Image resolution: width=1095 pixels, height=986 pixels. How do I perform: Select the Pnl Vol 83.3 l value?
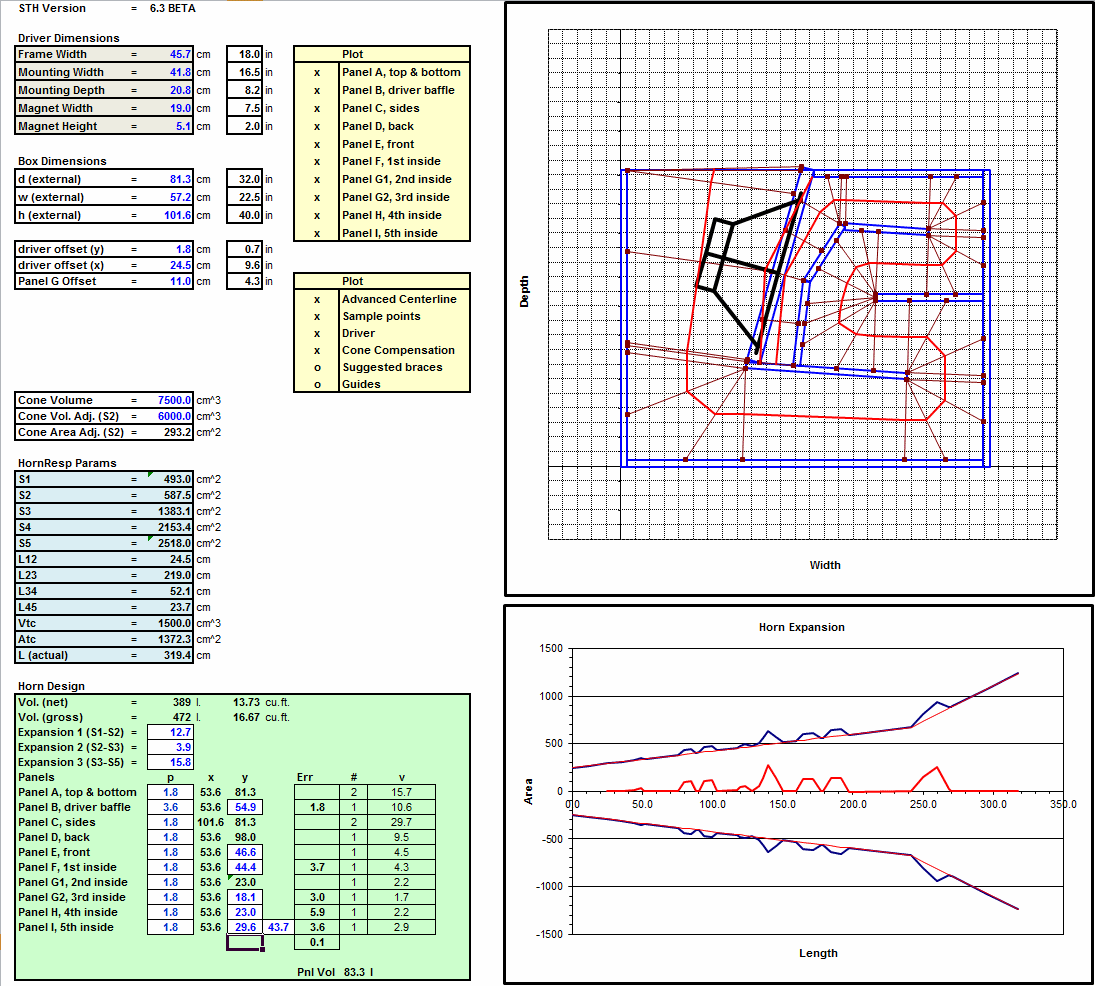pos(358,972)
